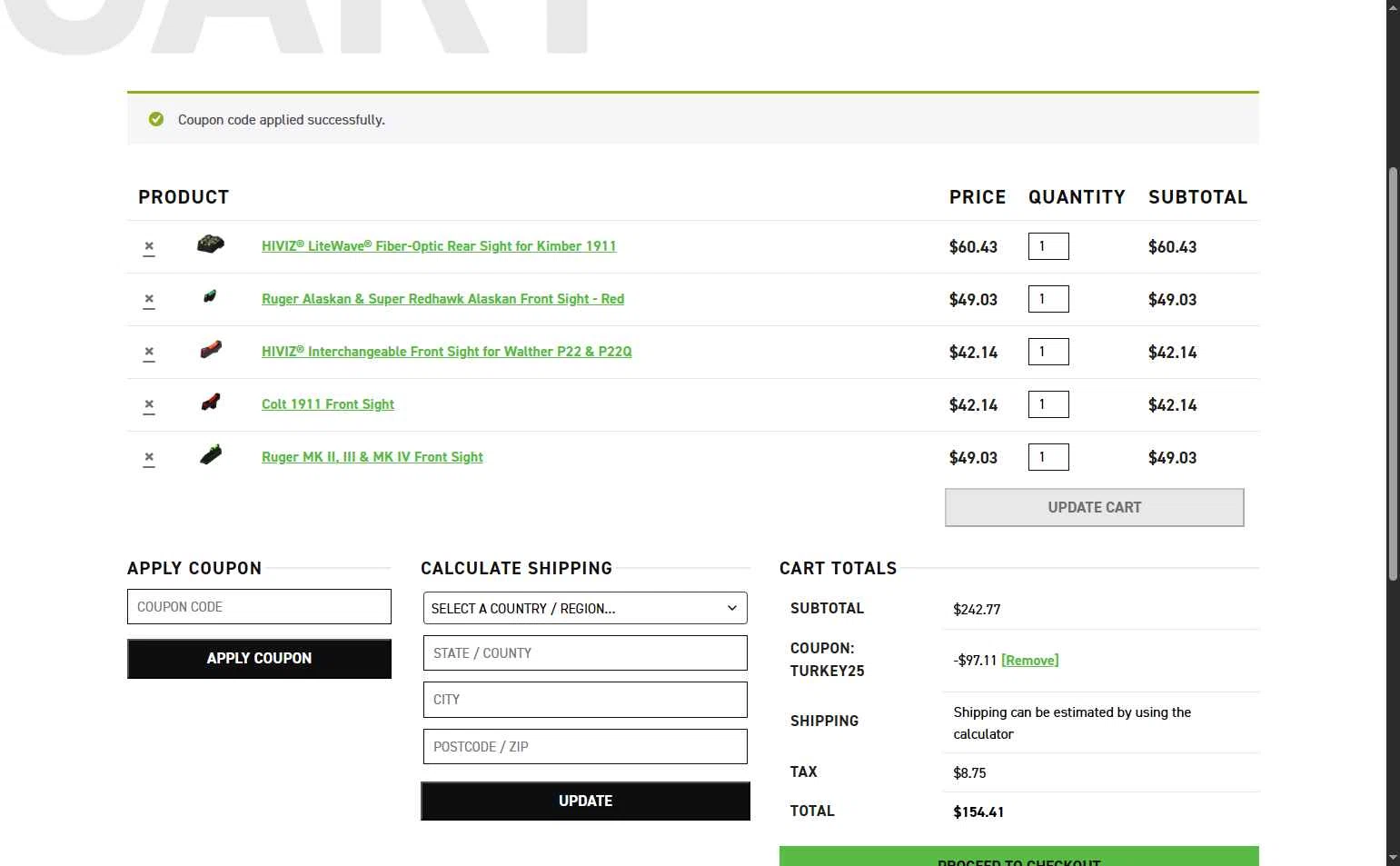Proceed to checkout
The height and width of the screenshot is (866, 1400).
click(x=1019, y=856)
